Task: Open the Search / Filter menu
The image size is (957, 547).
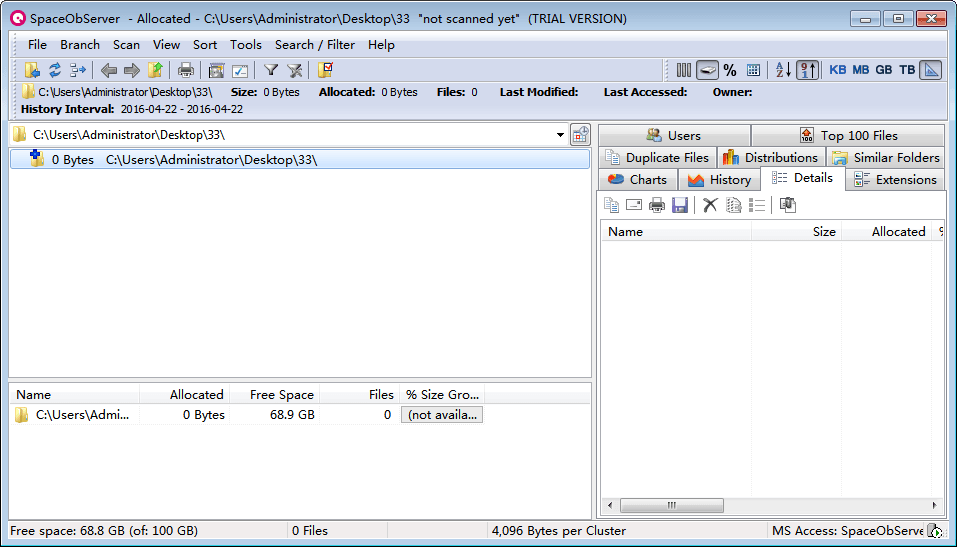Action: [315, 45]
